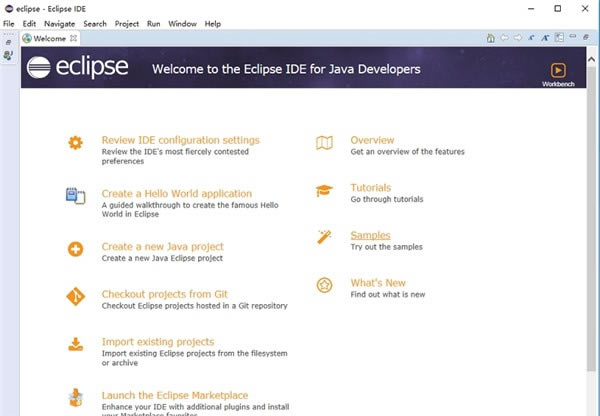The image size is (600, 416).
Task: Restore the minimized view stack in left sidebar
Action: point(9,42)
